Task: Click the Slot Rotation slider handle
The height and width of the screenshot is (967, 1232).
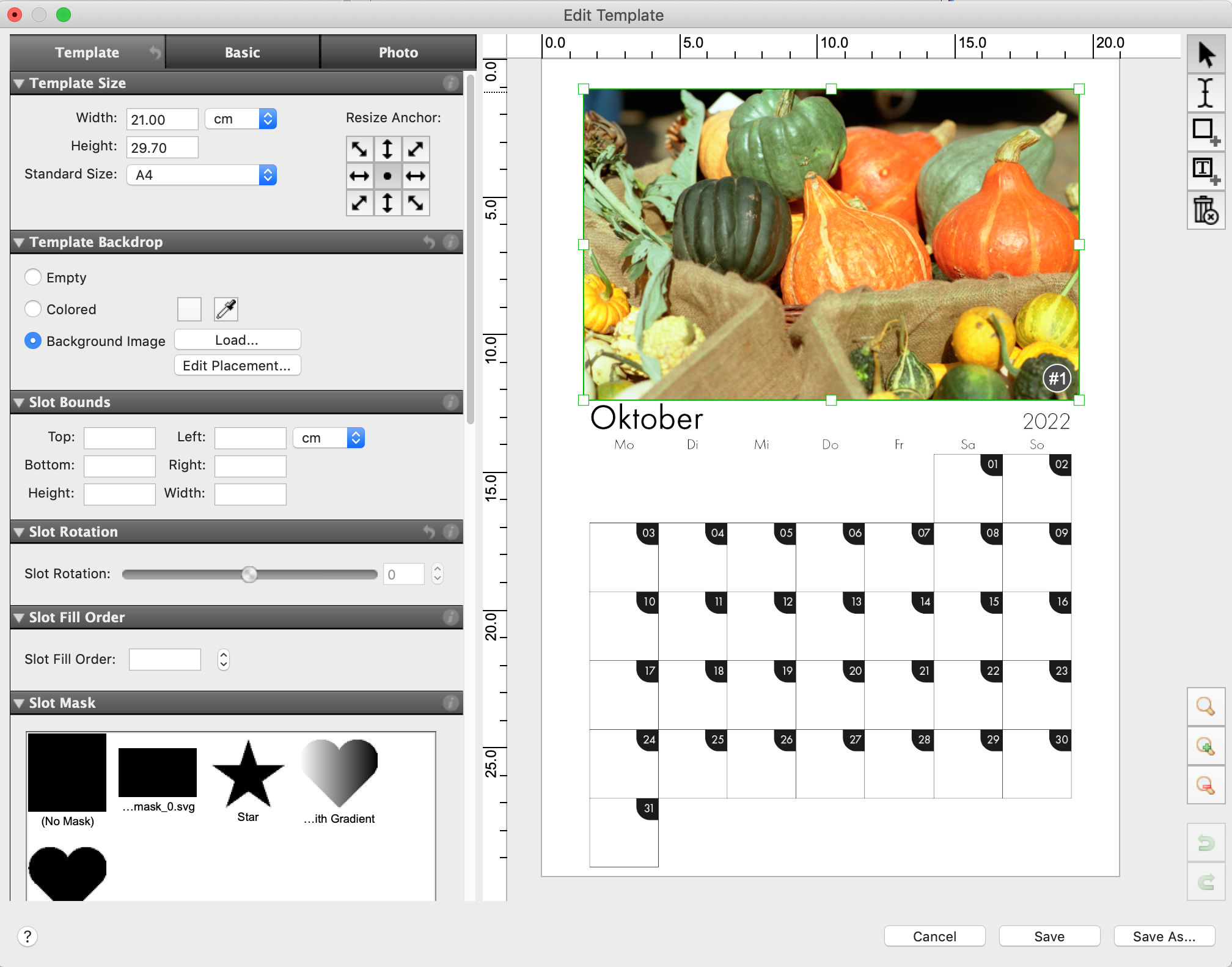Action: coord(249,574)
